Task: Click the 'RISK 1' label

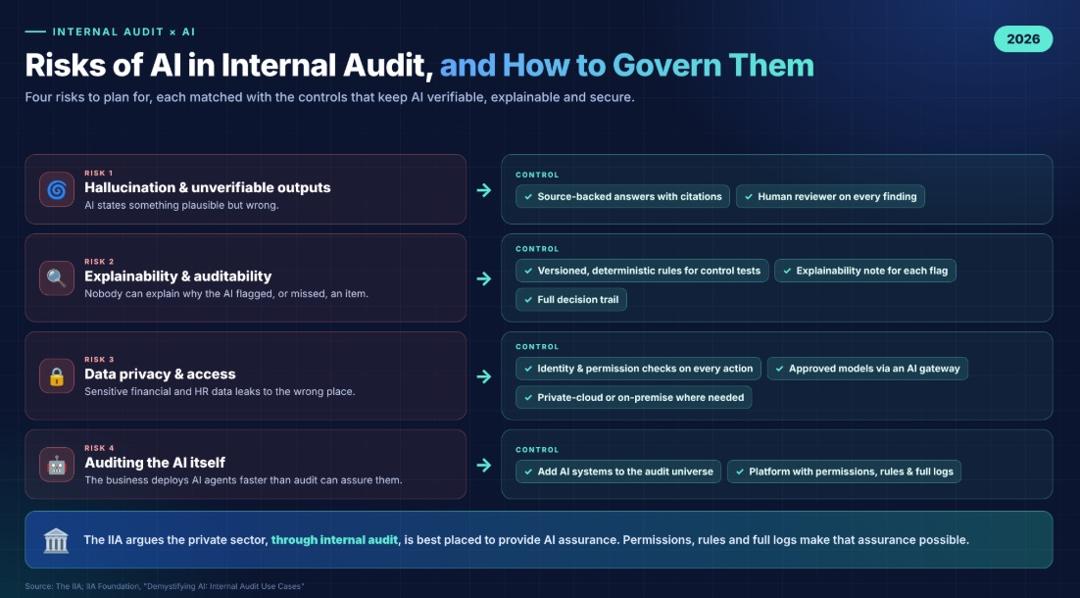Action: point(98,173)
